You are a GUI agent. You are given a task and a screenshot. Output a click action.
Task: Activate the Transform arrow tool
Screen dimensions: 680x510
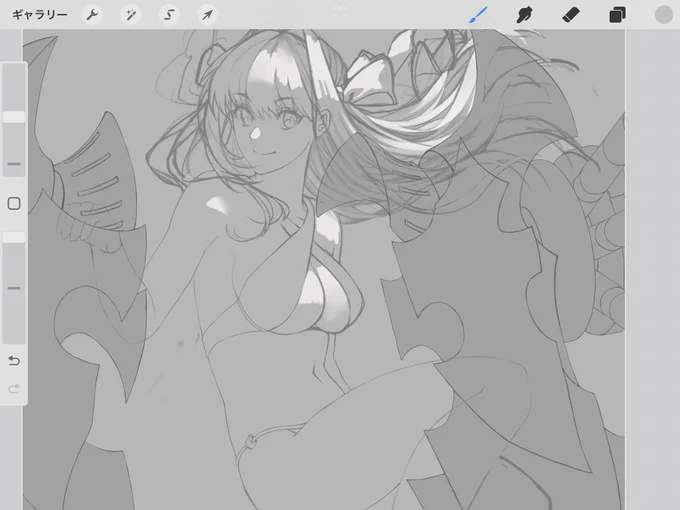pos(207,15)
